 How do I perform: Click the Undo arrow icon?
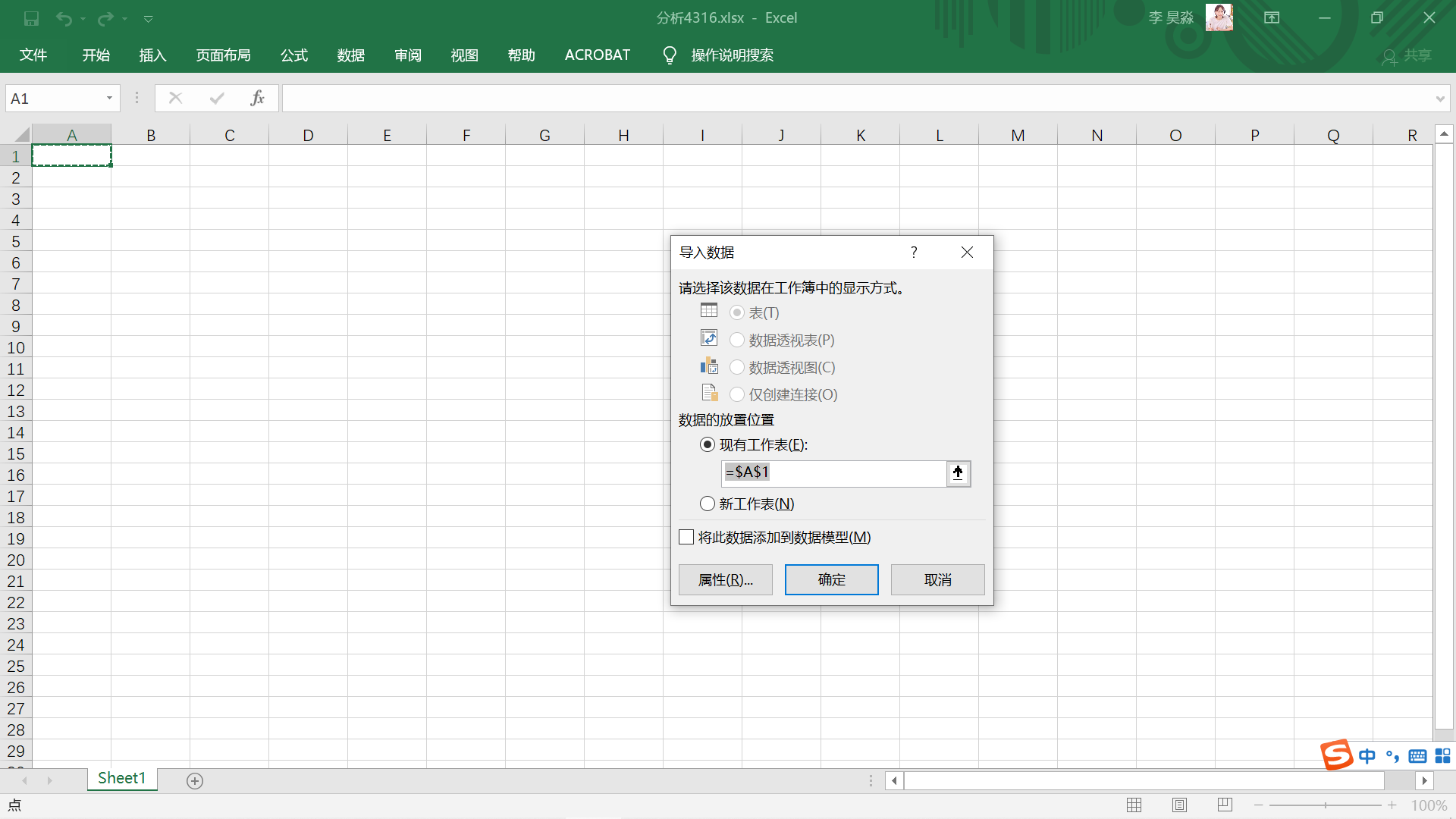(64, 18)
